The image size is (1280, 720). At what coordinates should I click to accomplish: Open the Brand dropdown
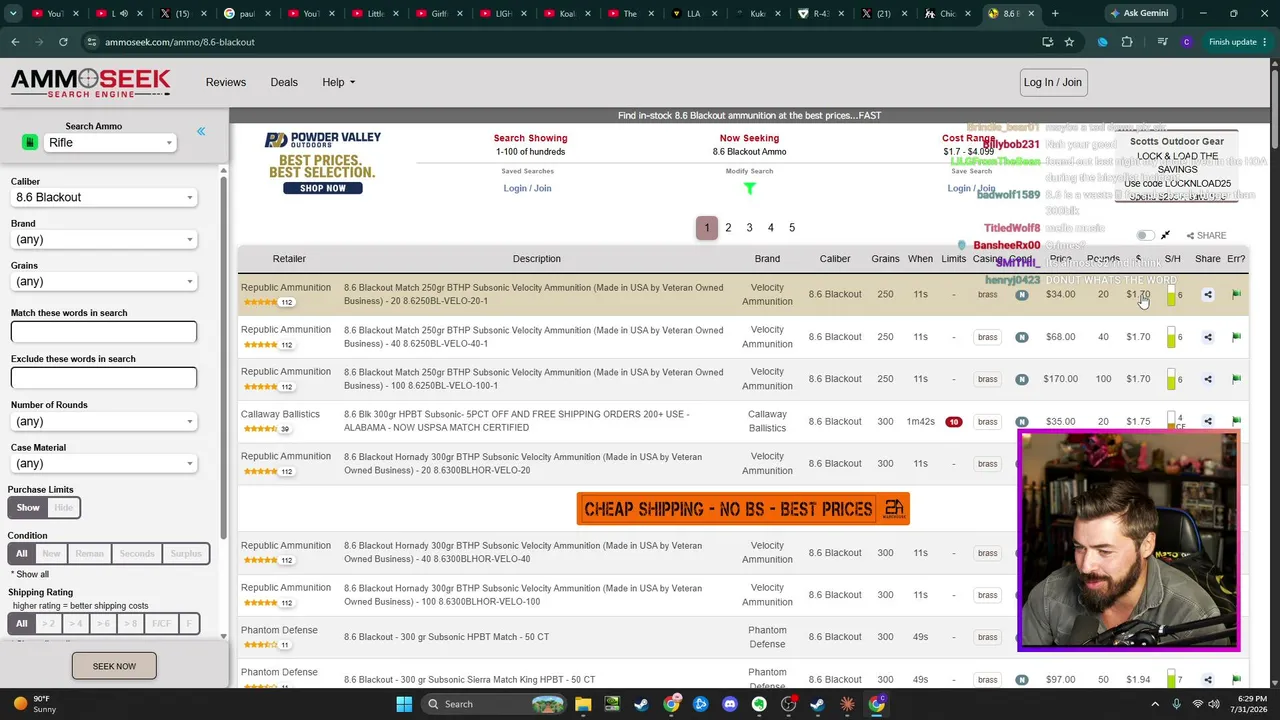tap(104, 239)
